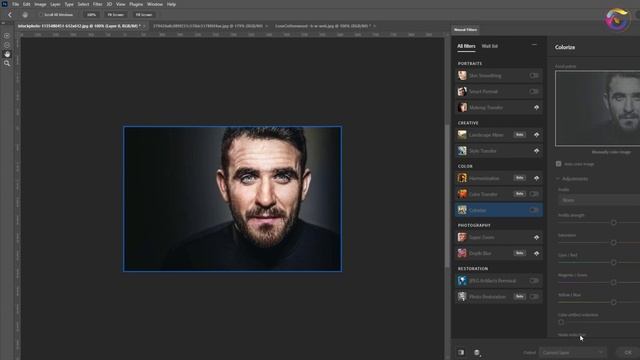Open the Profile dropdown set to None
This screenshot has height=360, width=640.
click(599, 200)
